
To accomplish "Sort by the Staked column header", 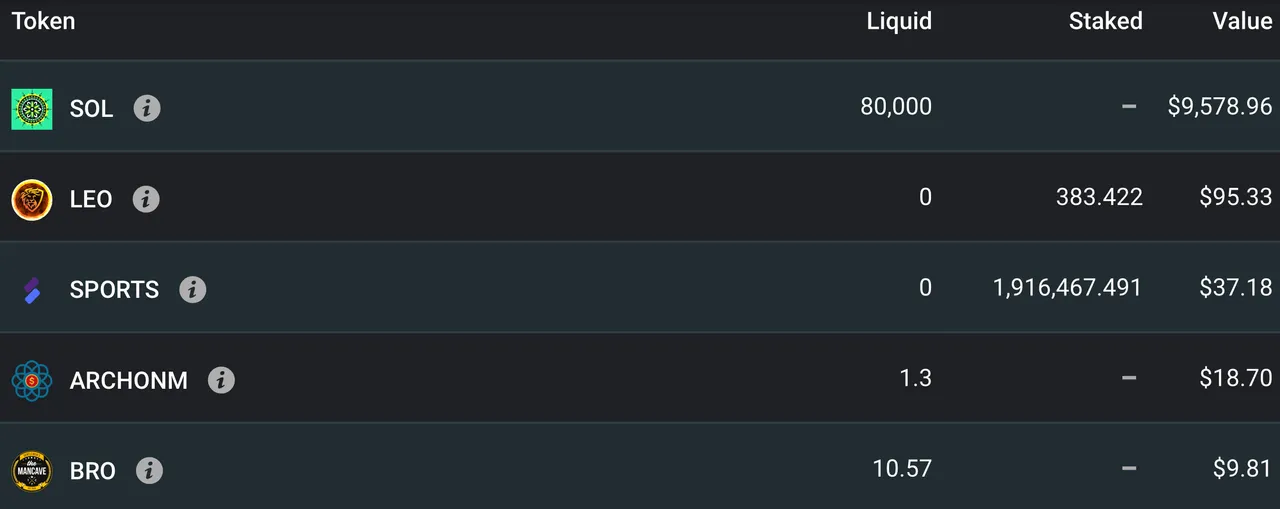I will click(x=1106, y=21).
